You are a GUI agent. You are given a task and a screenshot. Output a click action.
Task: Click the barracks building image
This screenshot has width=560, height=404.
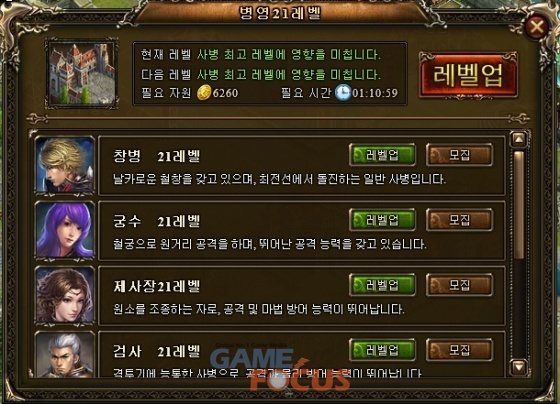[82, 73]
